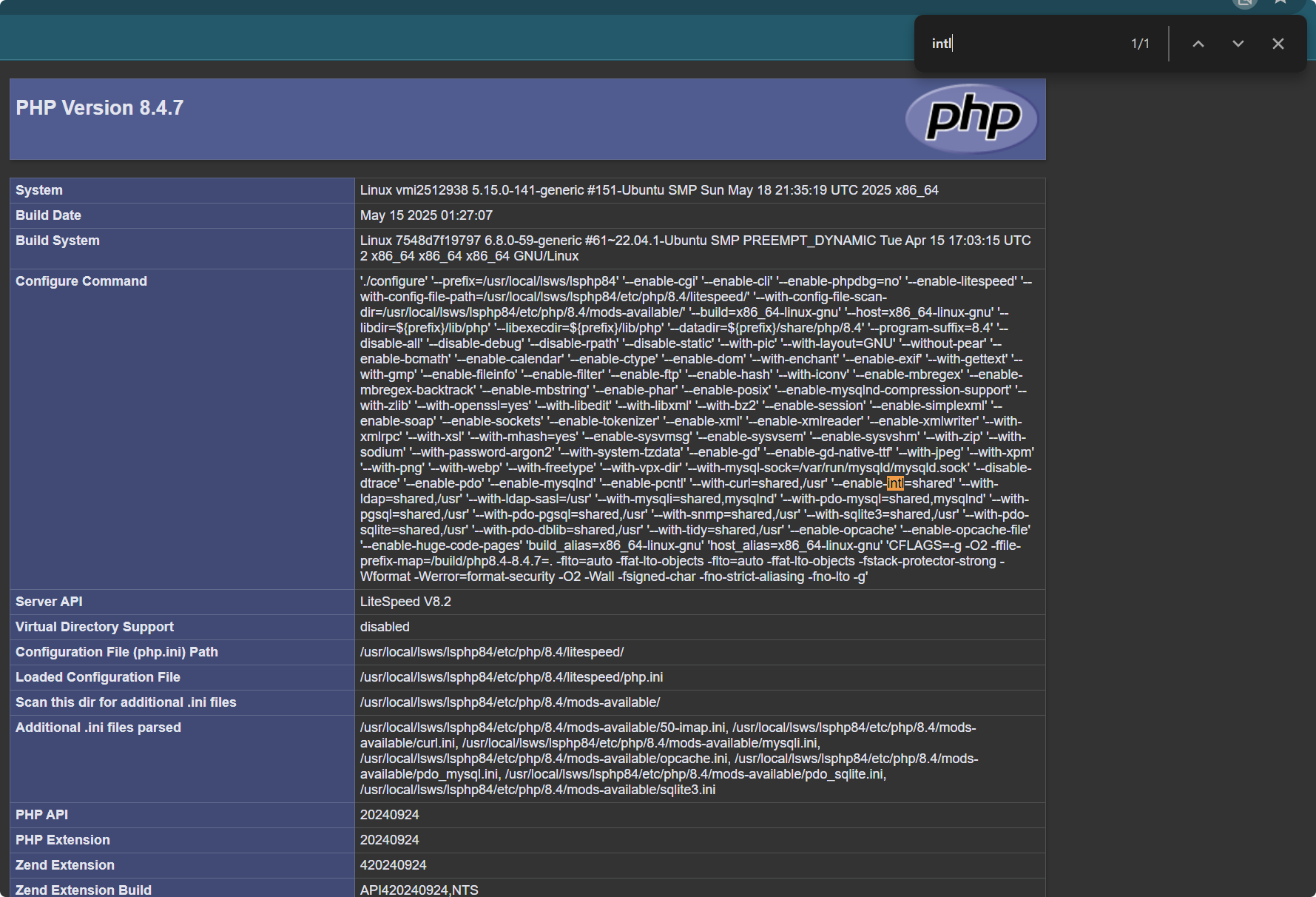Select the System row label

point(39,190)
